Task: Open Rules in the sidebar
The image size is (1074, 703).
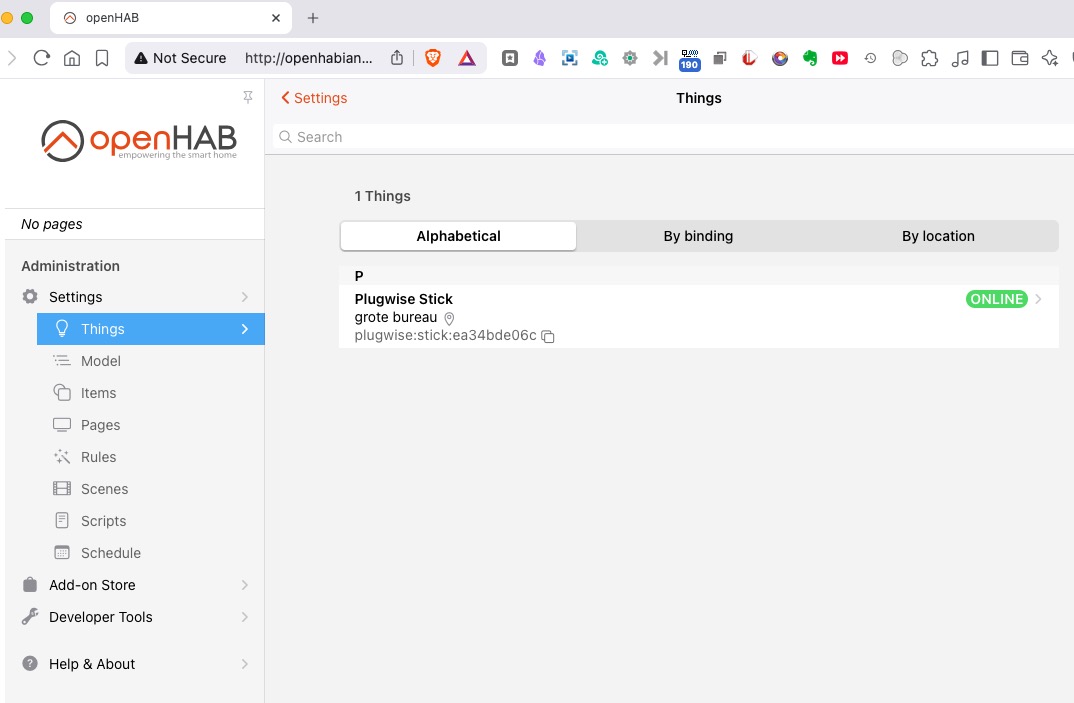Action: 151,457
